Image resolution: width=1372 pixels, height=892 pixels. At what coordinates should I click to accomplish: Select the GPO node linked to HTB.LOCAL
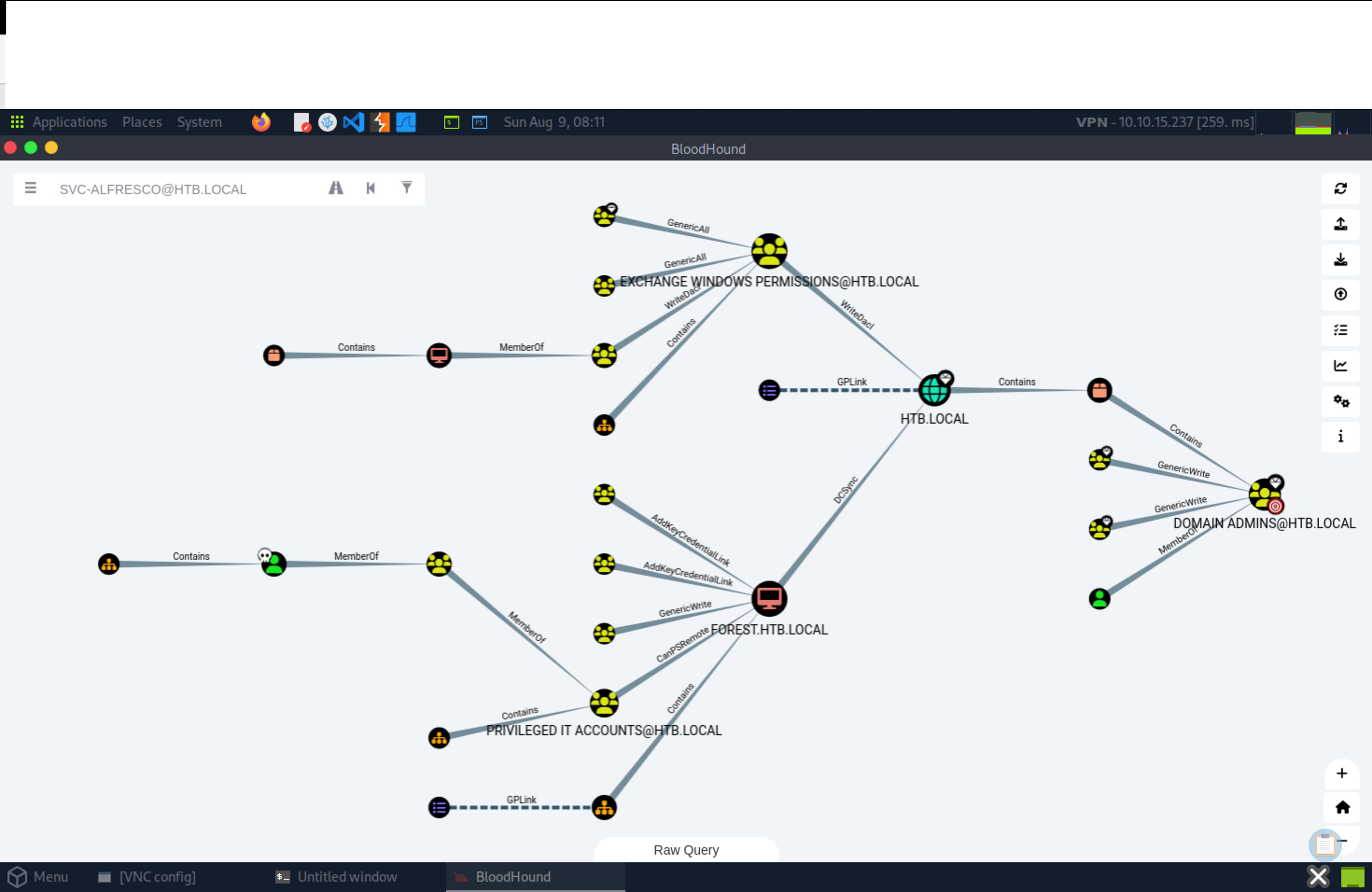[x=769, y=390]
